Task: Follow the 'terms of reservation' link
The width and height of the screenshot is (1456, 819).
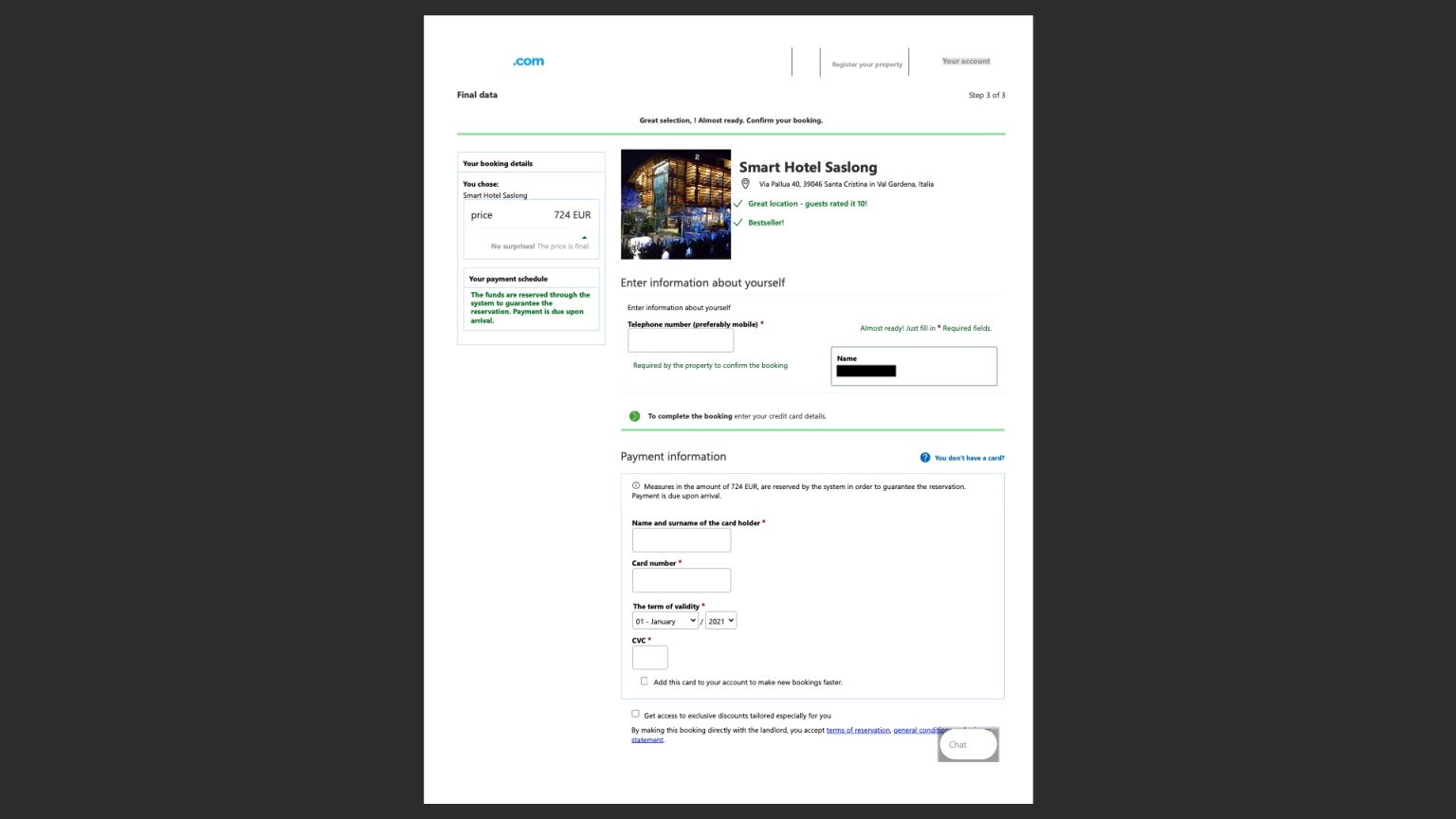Action: pyautogui.click(x=857, y=730)
